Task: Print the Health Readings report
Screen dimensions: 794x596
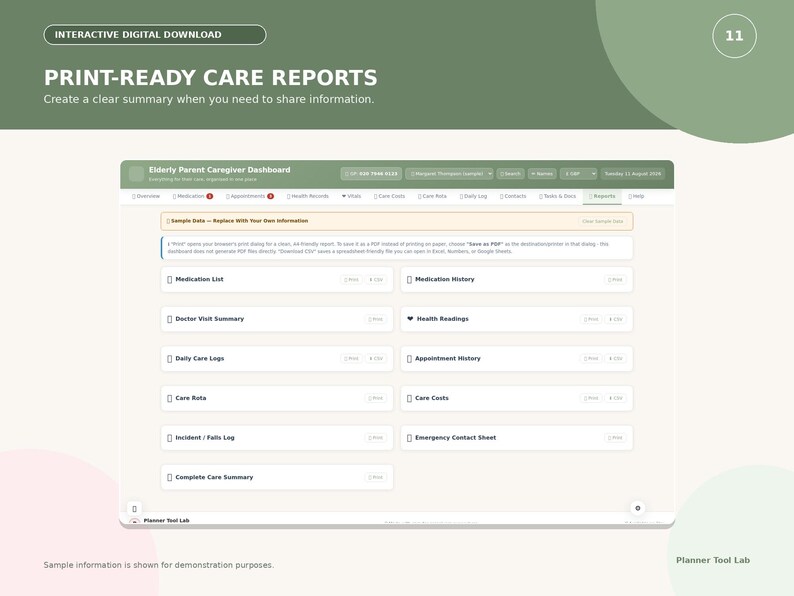Action: [x=591, y=319]
